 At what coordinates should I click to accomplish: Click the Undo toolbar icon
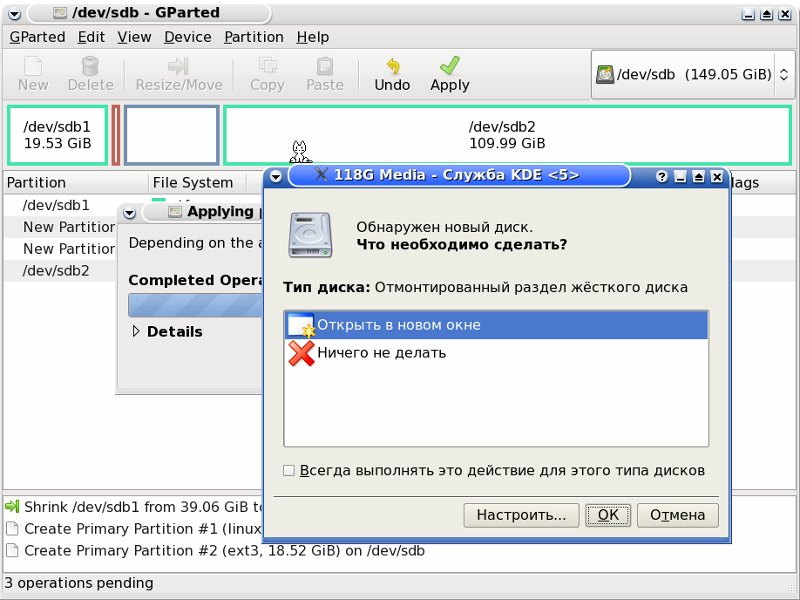point(392,66)
